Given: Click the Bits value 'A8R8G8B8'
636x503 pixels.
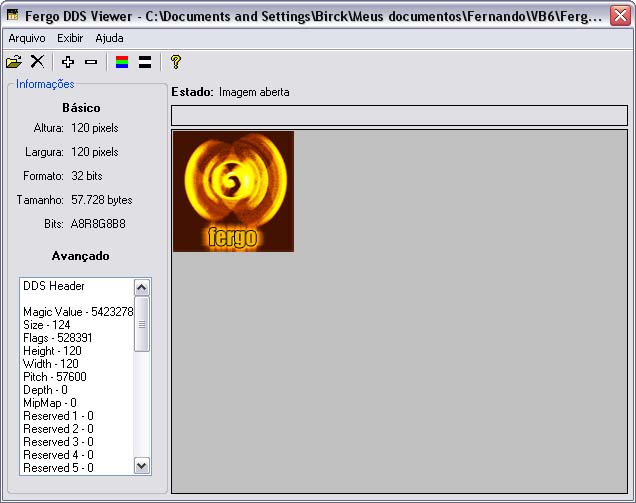Looking at the screenshot, I should tap(98, 224).
